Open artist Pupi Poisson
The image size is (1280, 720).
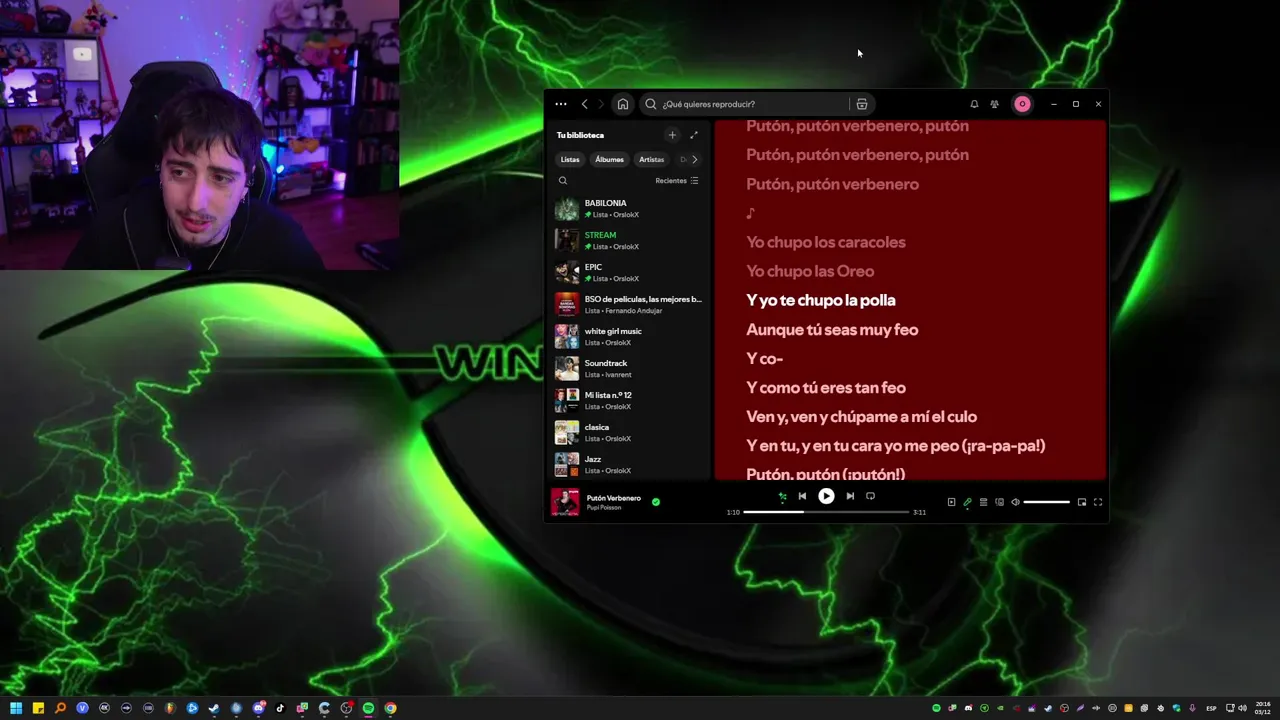coord(604,508)
